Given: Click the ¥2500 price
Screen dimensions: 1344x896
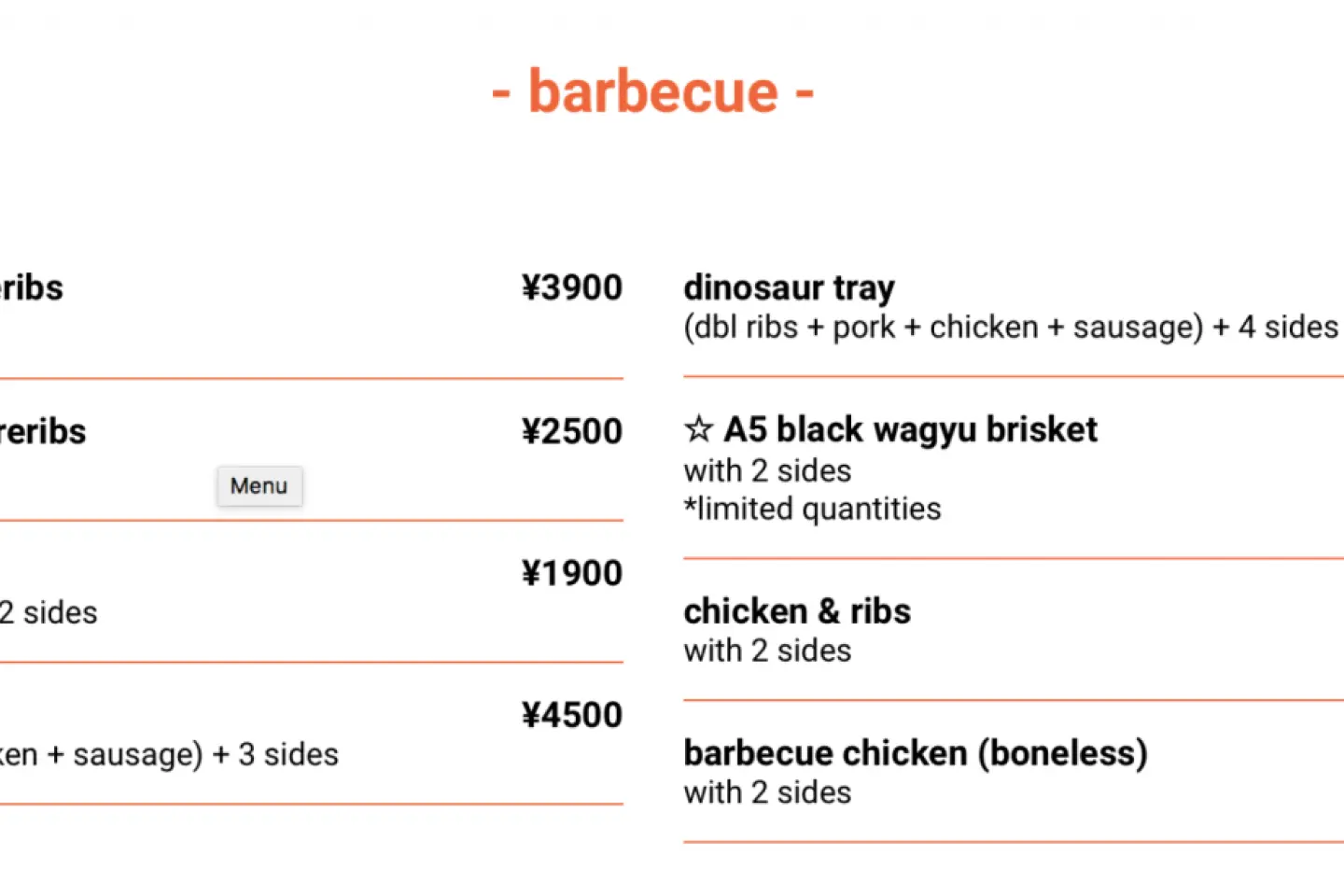Looking at the screenshot, I should (572, 431).
